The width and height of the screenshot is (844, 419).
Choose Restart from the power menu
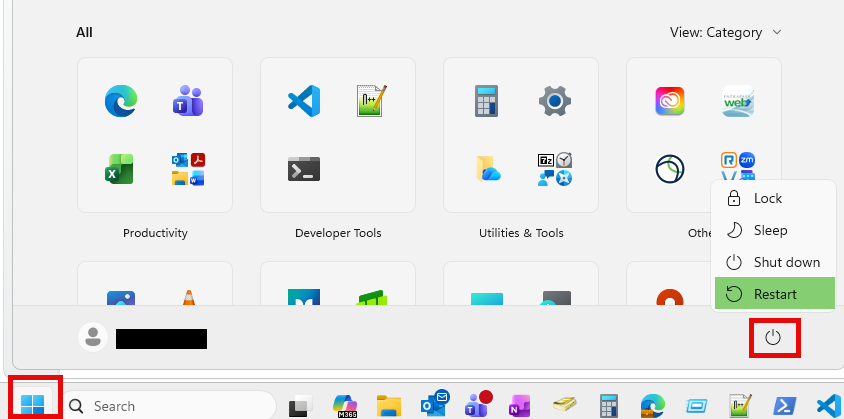(x=774, y=294)
